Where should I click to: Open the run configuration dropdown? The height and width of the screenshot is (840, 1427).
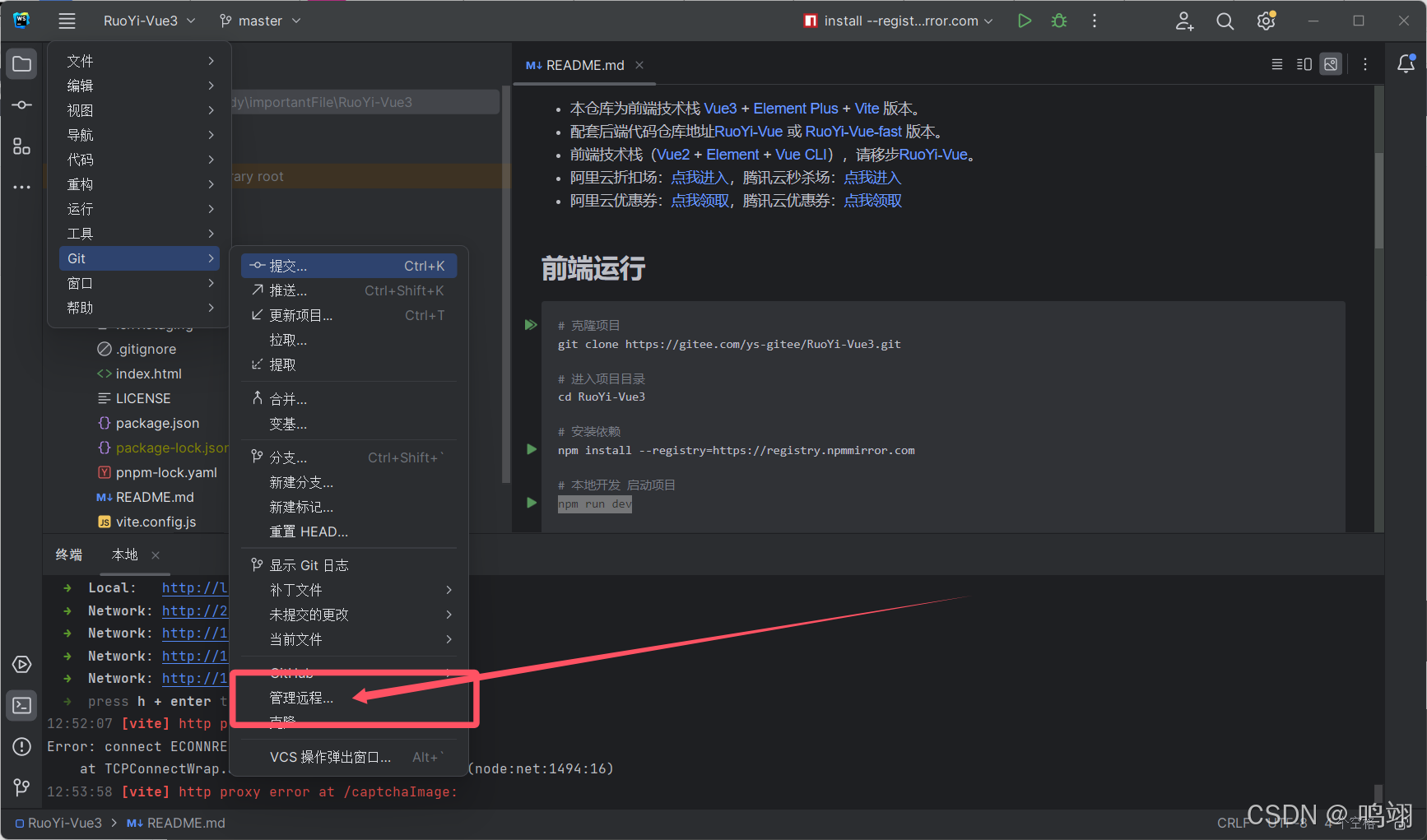tap(897, 21)
